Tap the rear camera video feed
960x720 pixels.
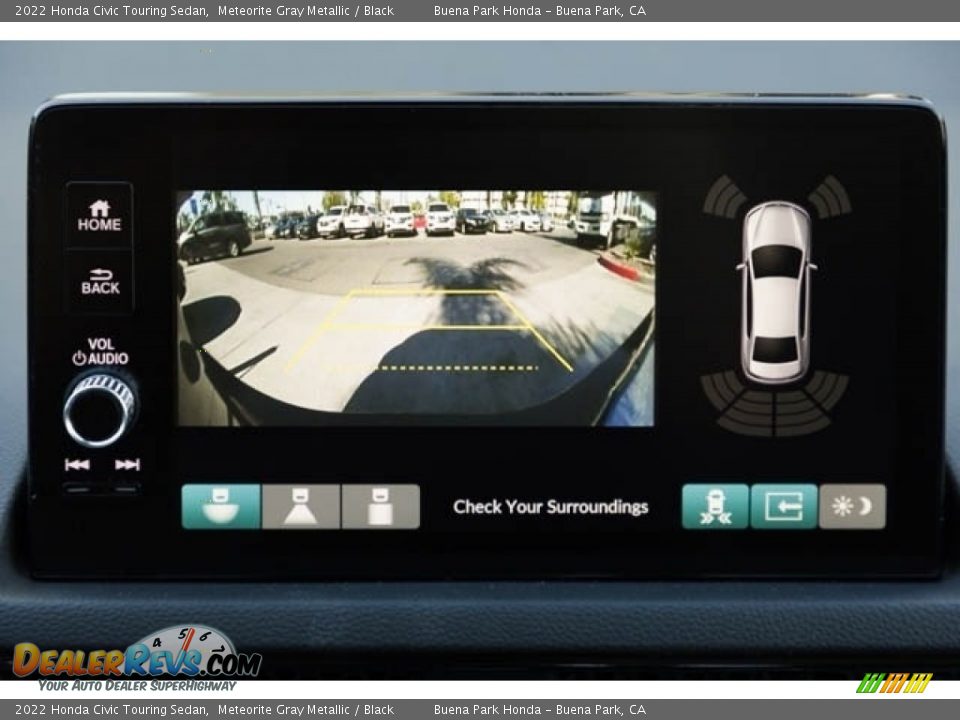pos(416,309)
